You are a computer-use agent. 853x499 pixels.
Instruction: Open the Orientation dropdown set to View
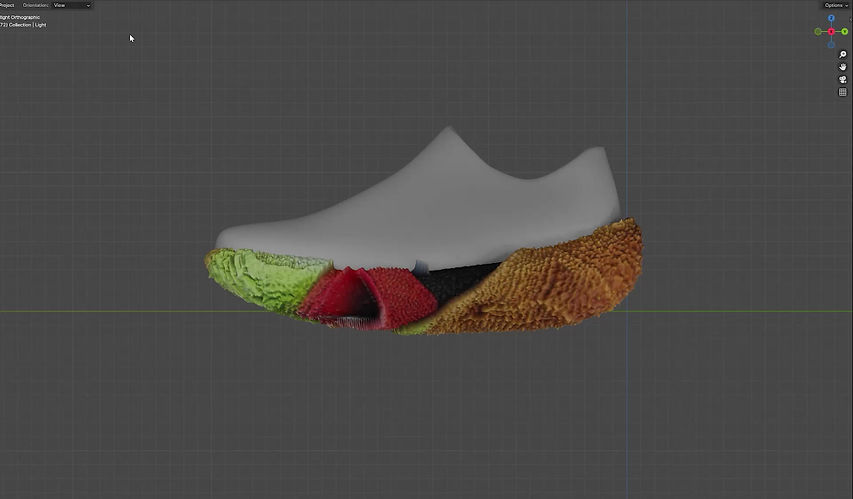click(72, 5)
